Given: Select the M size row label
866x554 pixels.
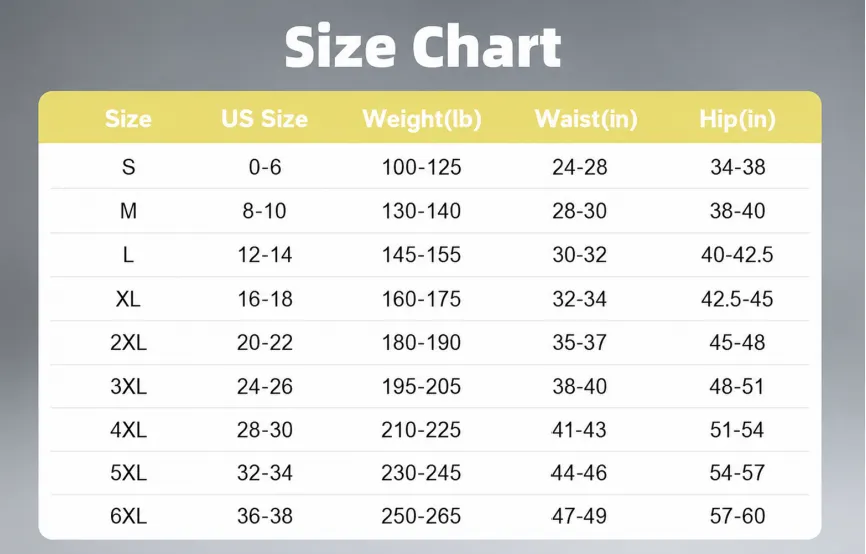Looking at the screenshot, I should click(128, 211).
